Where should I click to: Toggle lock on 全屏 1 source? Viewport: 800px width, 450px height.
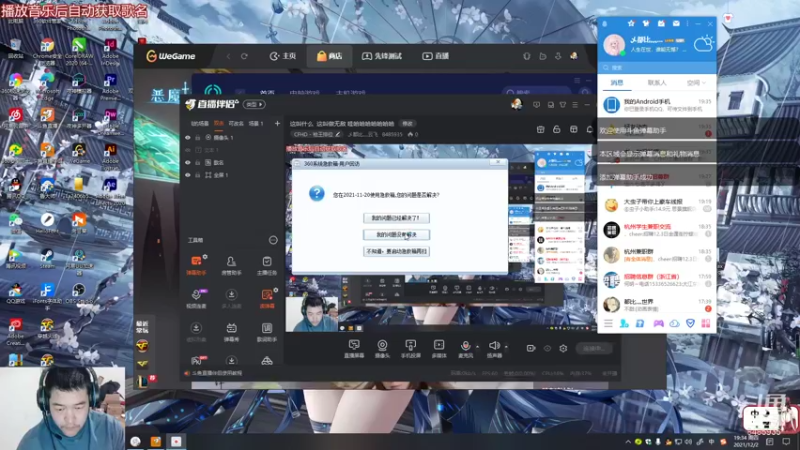tap(197, 175)
